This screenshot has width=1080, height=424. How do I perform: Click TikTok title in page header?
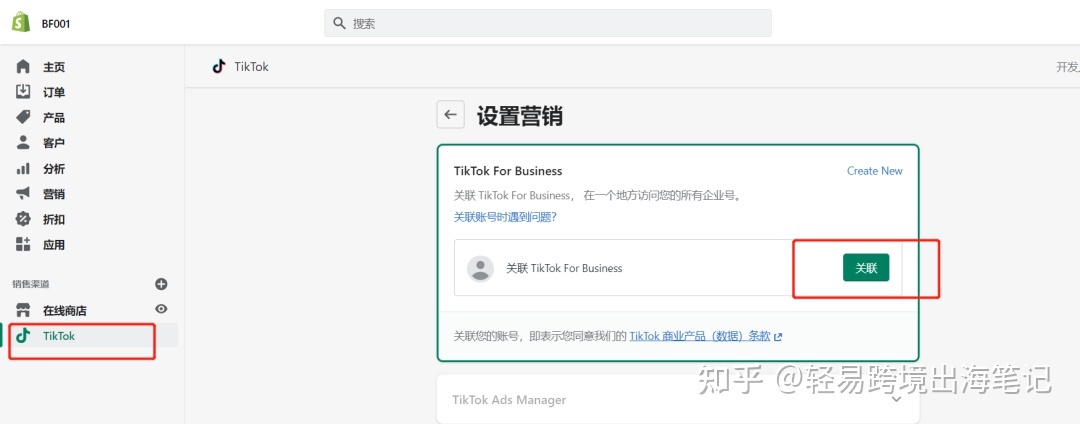[x=251, y=67]
